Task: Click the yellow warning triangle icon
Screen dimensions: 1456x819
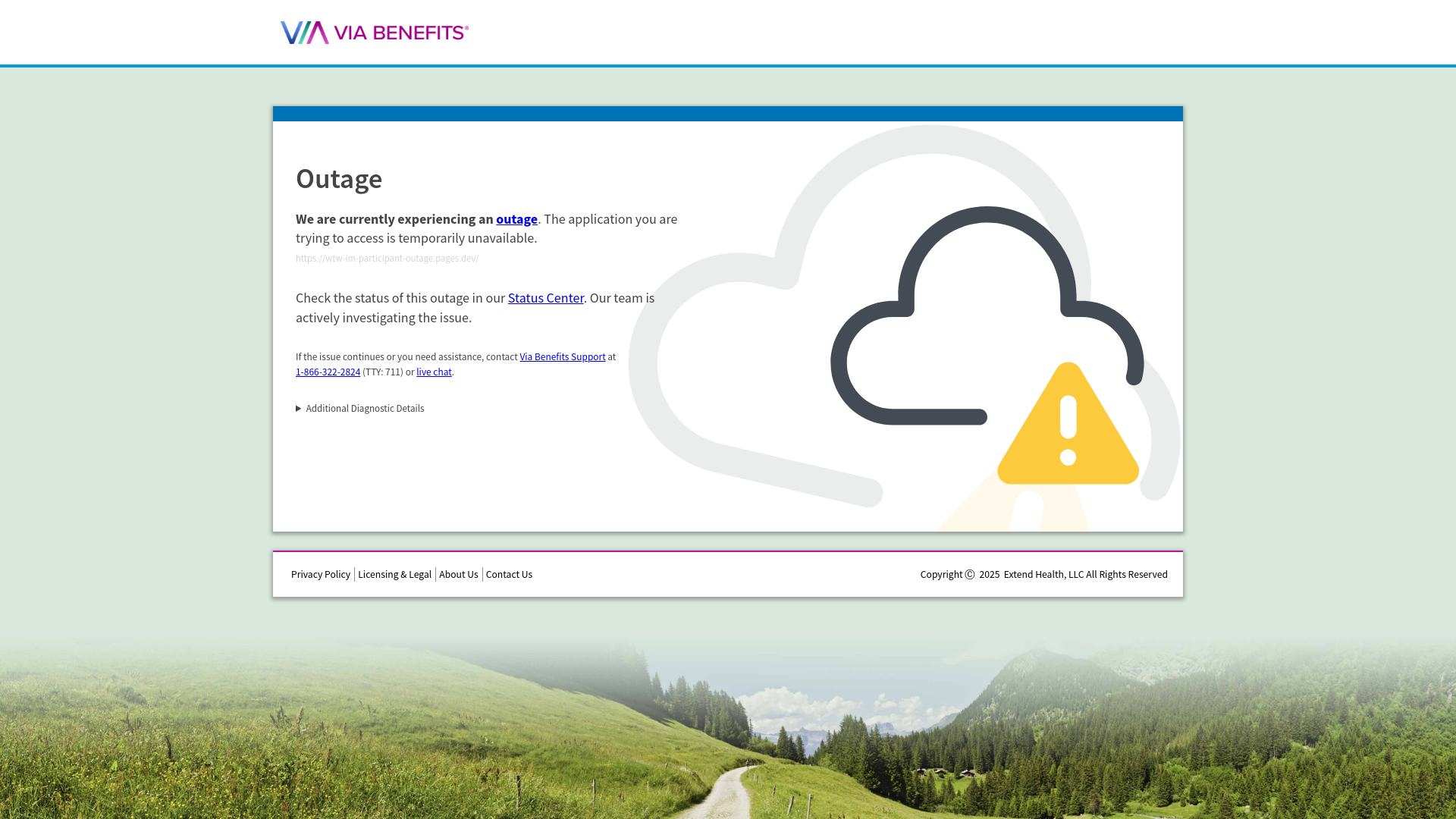Action: click(x=1068, y=425)
